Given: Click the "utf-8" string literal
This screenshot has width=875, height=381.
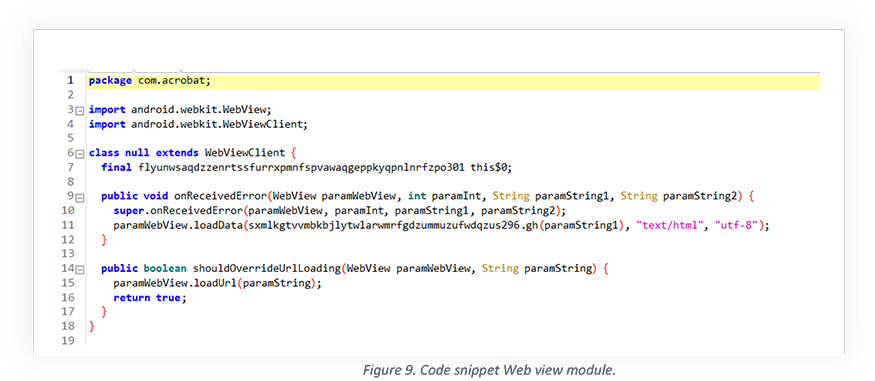Looking at the screenshot, I should [x=737, y=225].
